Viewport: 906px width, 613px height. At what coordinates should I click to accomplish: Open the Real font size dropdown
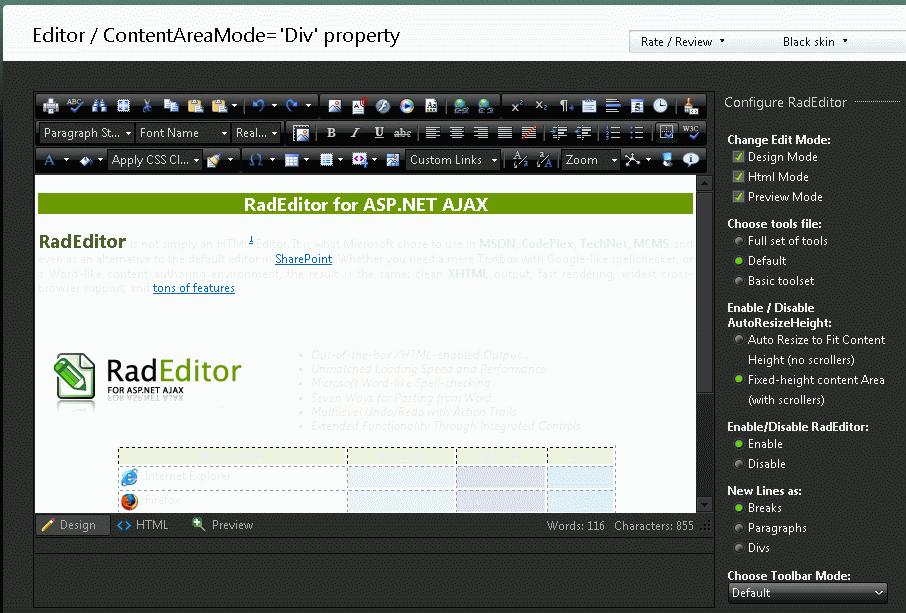click(x=257, y=133)
